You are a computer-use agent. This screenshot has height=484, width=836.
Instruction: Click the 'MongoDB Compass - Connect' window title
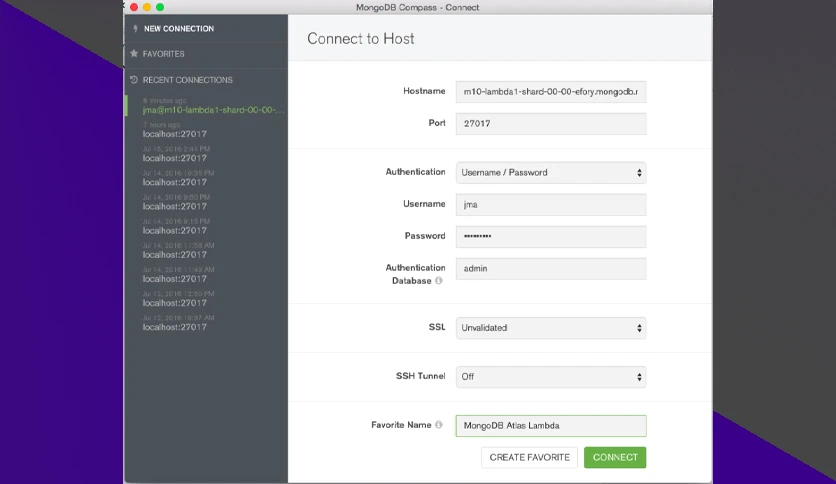(417, 7)
